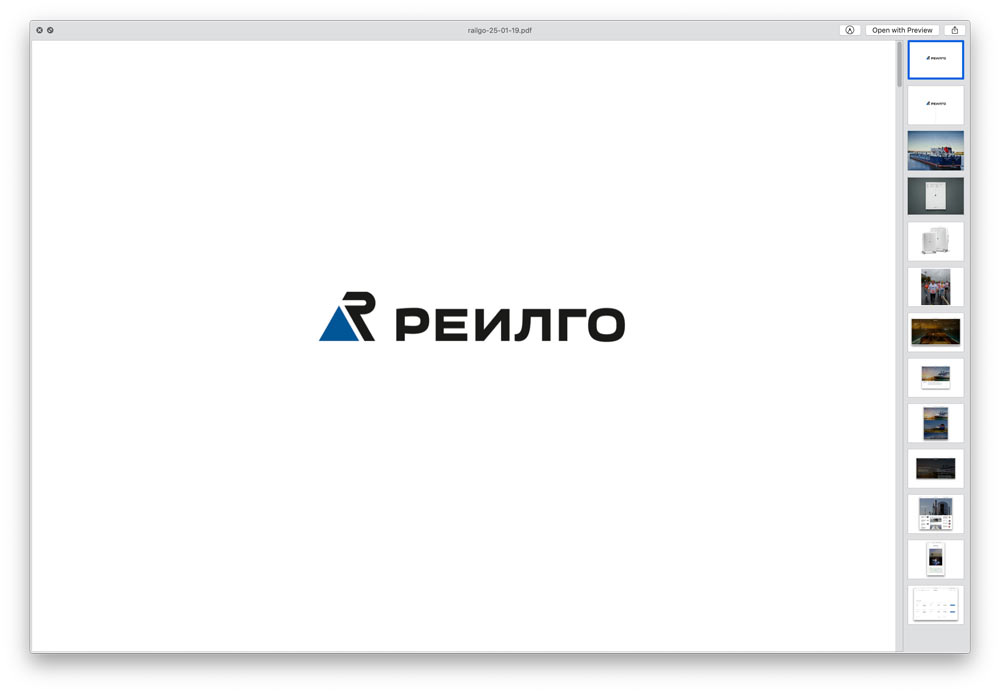
Task: Open the stacked ship photos page thumbnail
Action: (934, 423)
